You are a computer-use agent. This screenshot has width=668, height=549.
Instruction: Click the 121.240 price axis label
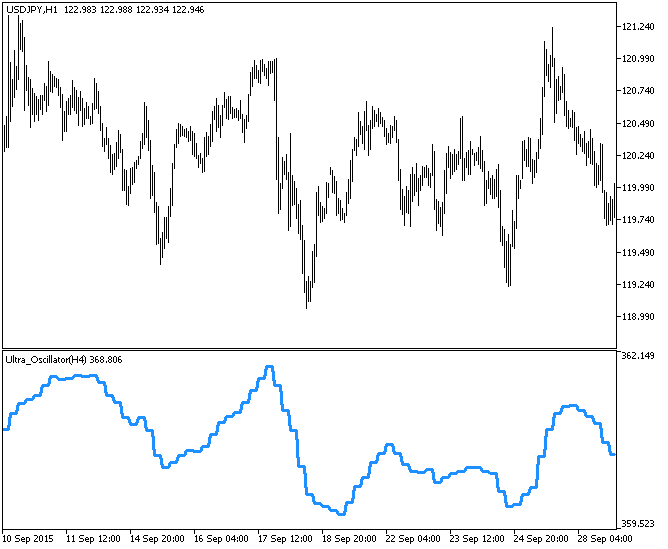637,26
